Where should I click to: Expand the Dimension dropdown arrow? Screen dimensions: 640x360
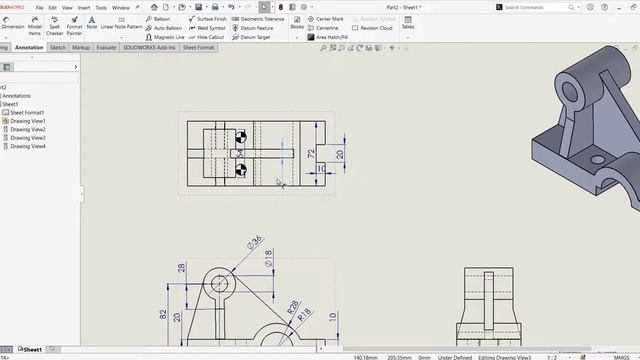click(6, 38)
